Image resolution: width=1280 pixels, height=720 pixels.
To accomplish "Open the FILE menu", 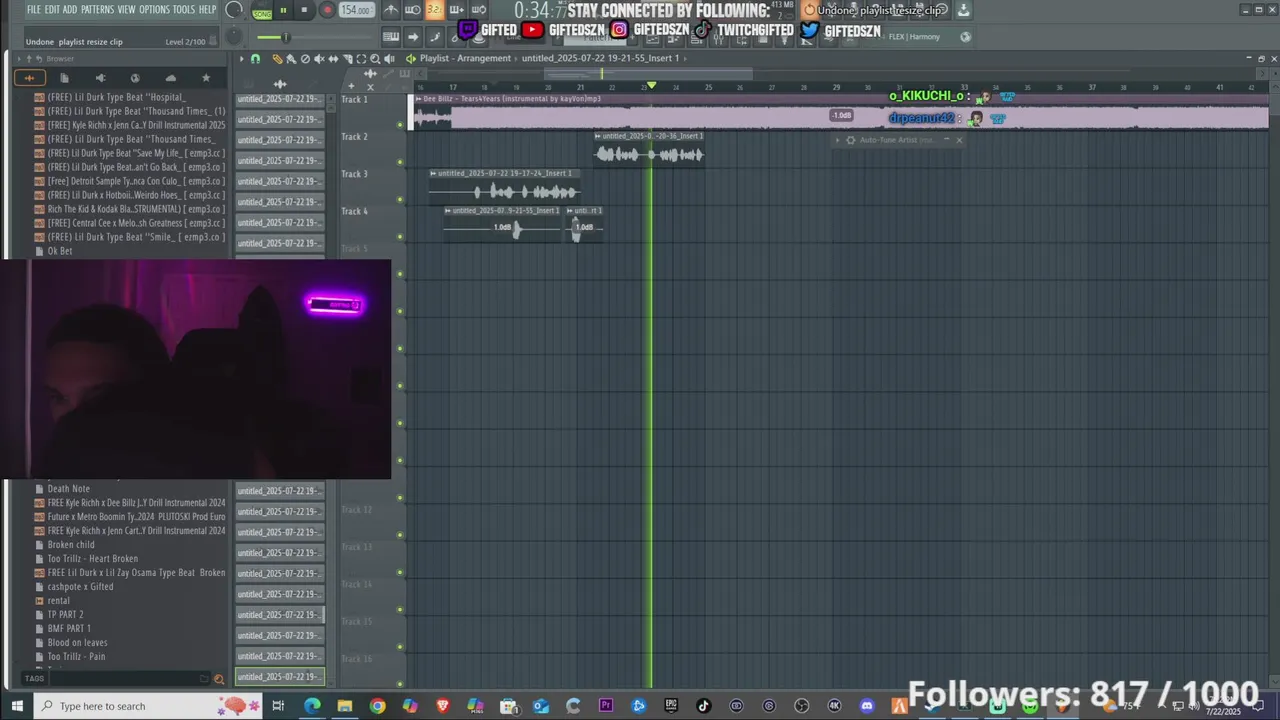I will (34, 9).
